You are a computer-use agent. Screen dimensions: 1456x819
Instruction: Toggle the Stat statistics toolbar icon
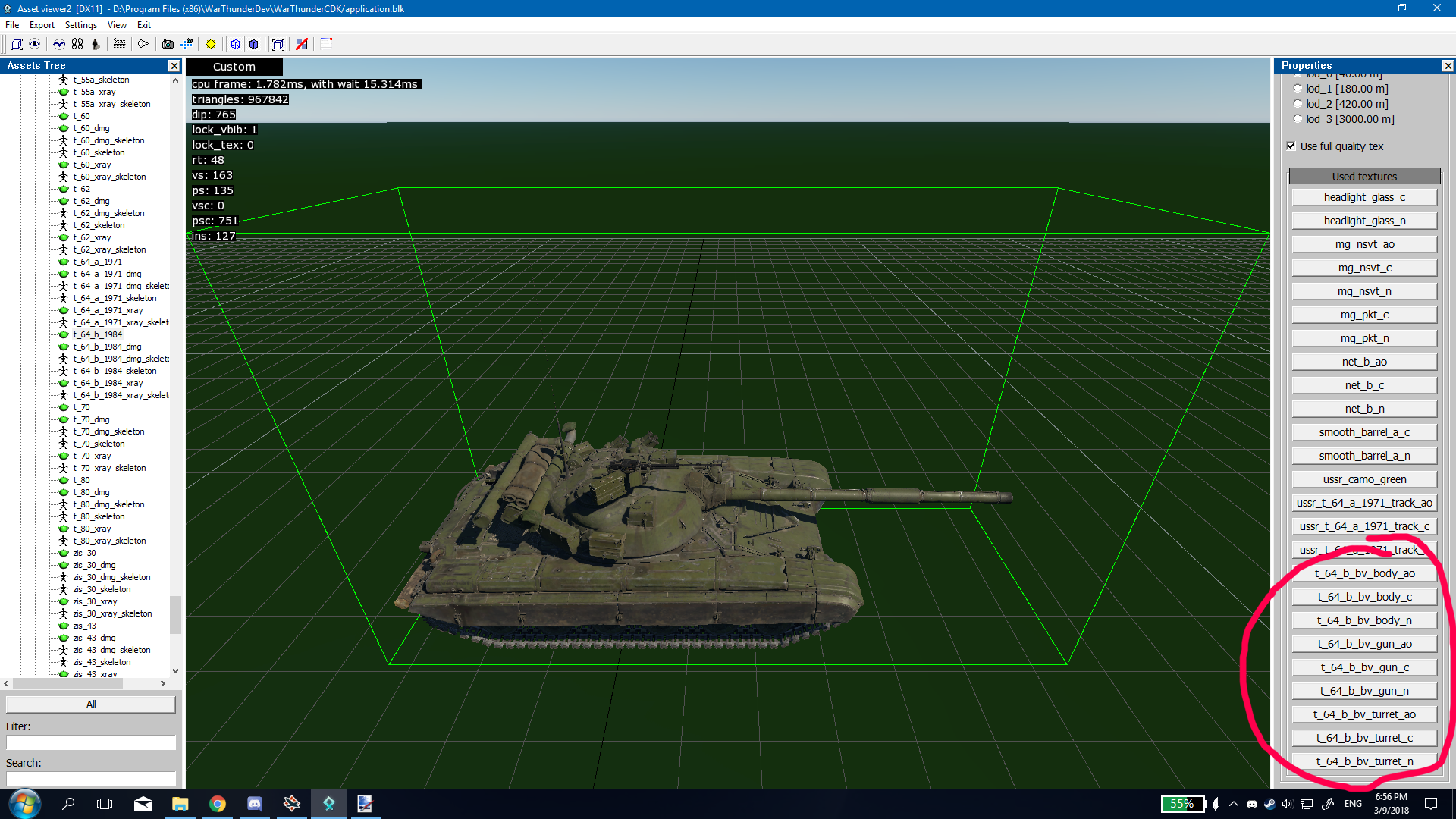[120, 44]
